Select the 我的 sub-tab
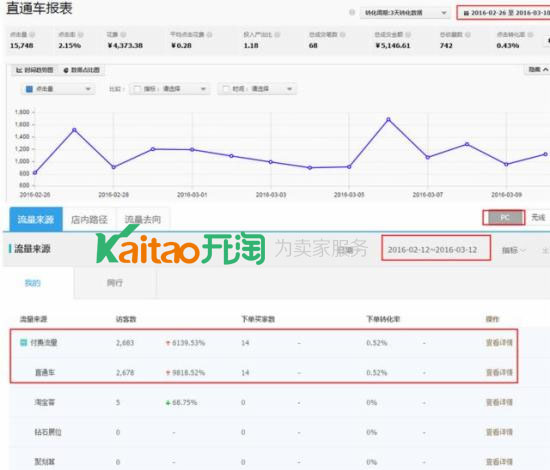This screenshot has width=550, height=470. coord(33,283)
